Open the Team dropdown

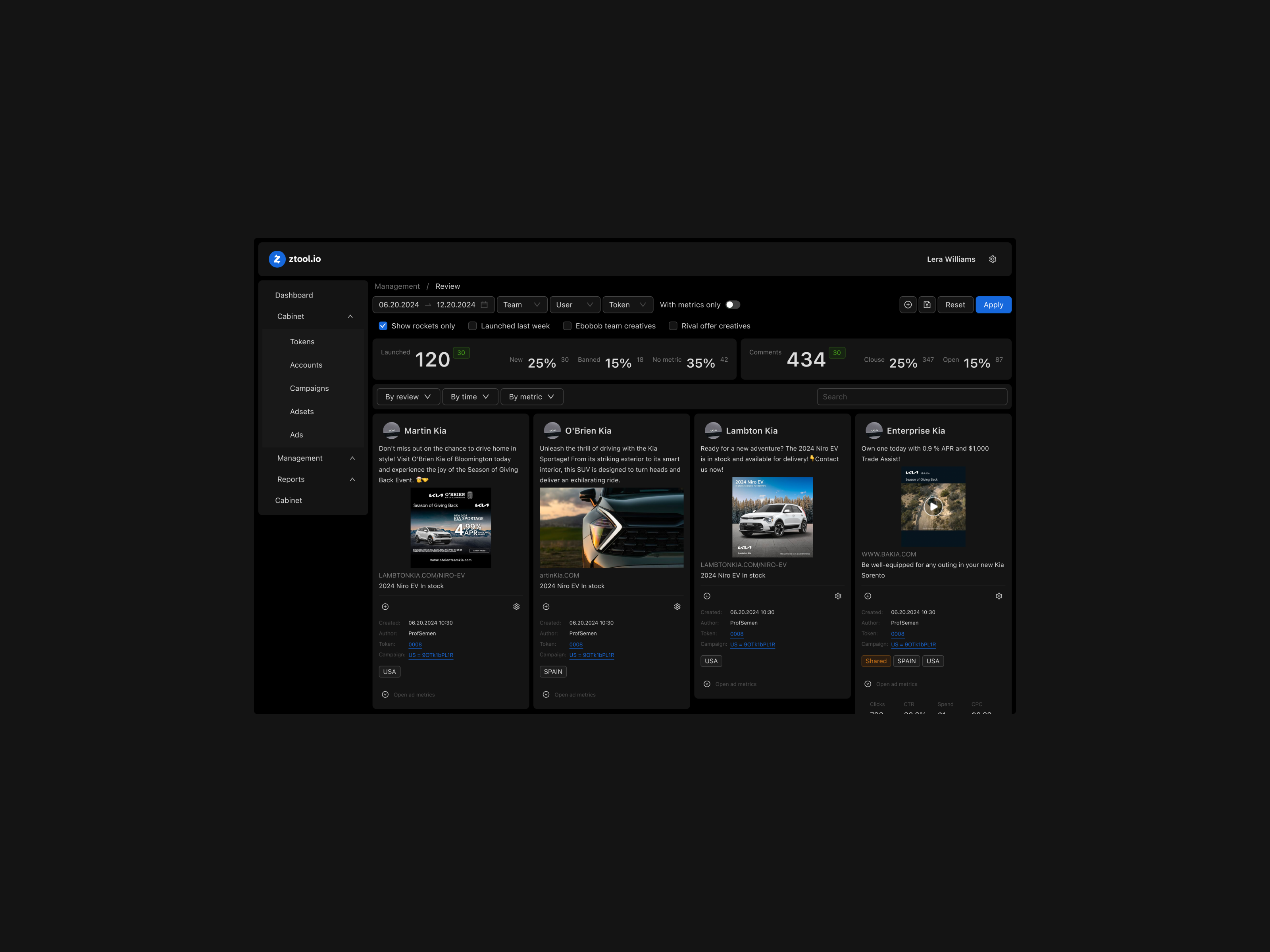[x=521, y=305]
